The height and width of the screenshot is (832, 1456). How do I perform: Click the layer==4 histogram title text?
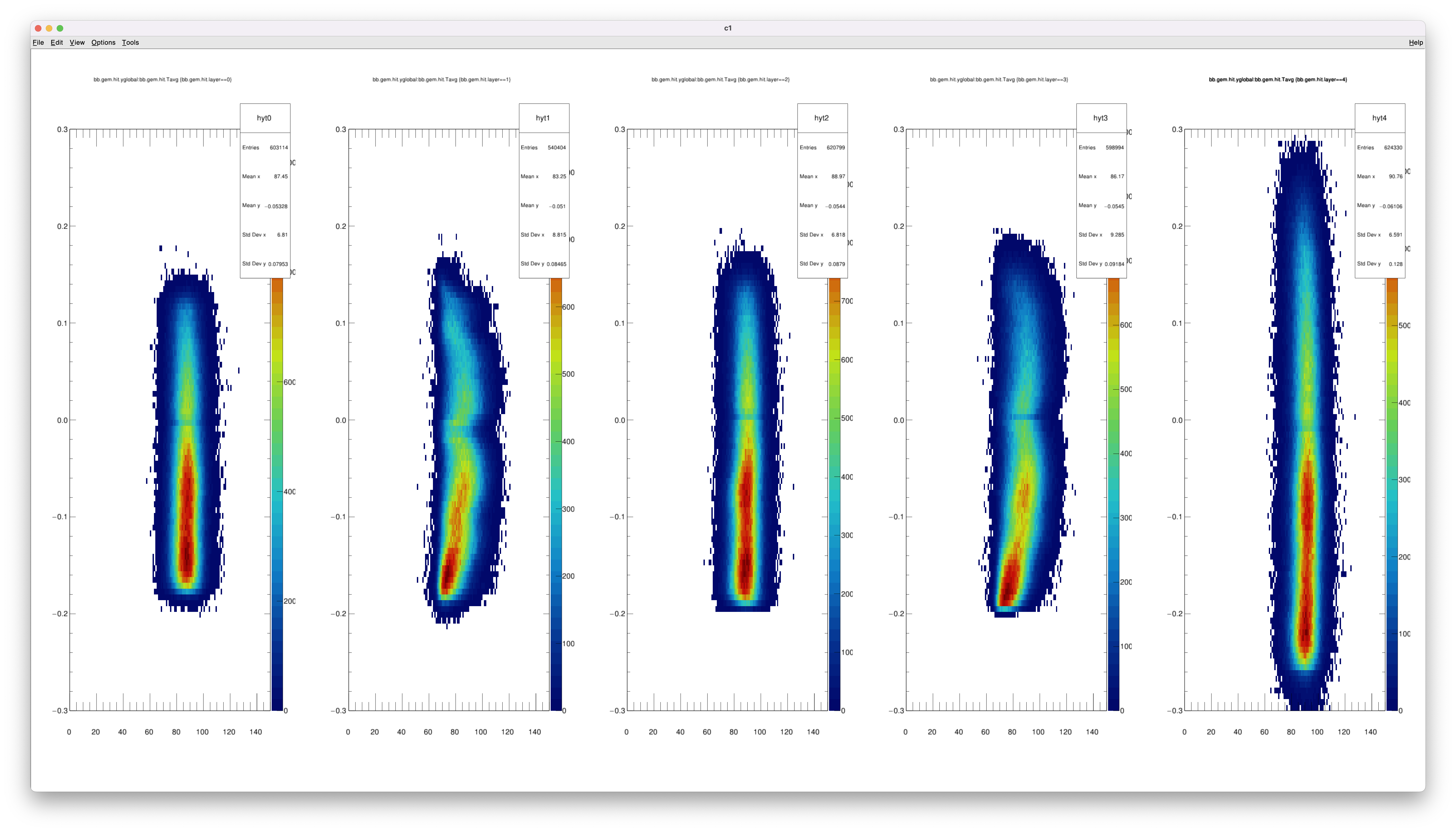tap(1278, 80)
